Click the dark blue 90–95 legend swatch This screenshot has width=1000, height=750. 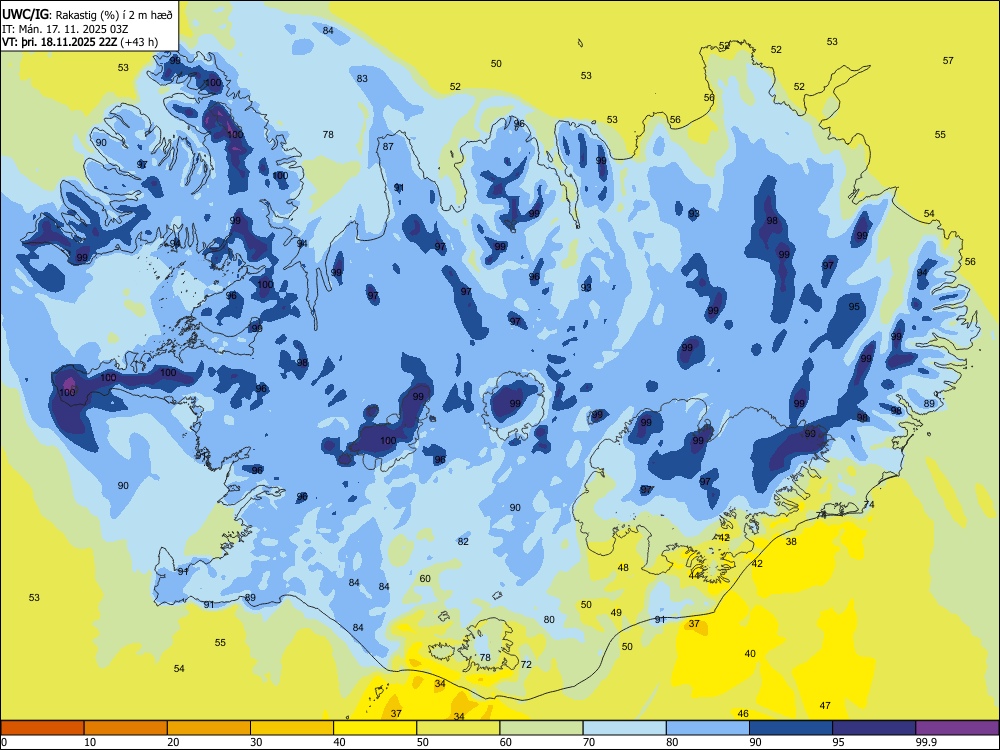pyautogui.click(x=791, y=728)
